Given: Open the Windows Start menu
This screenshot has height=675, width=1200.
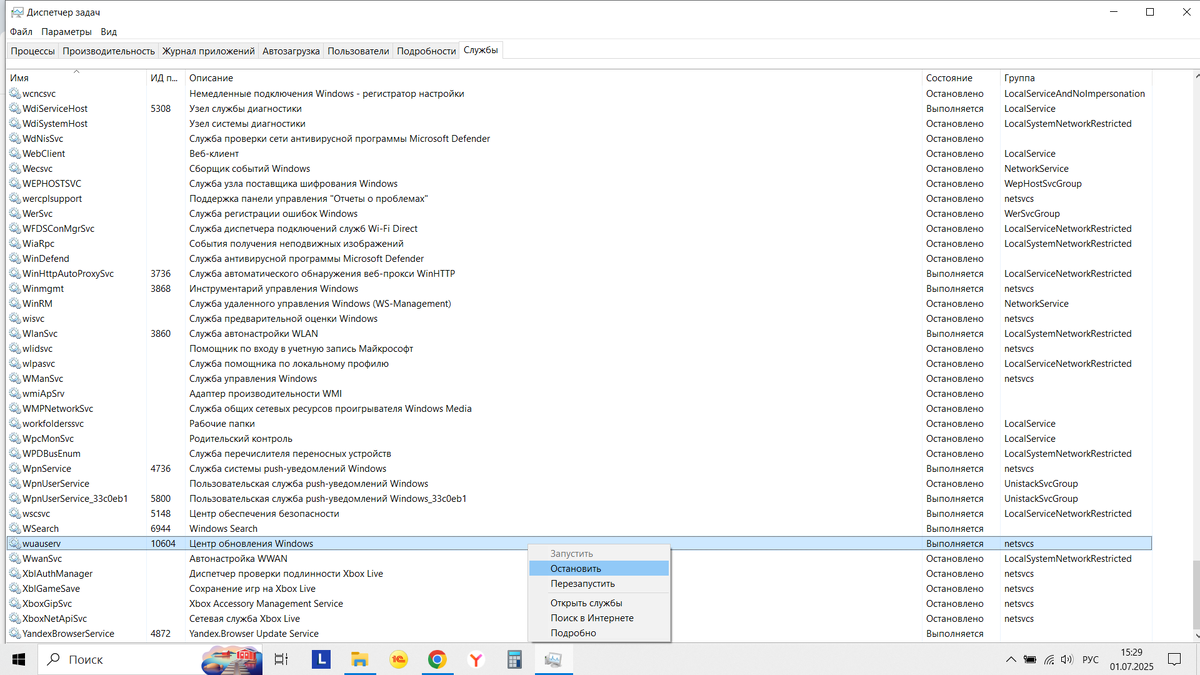Looking at the screenshot, I should pos(19,660).
